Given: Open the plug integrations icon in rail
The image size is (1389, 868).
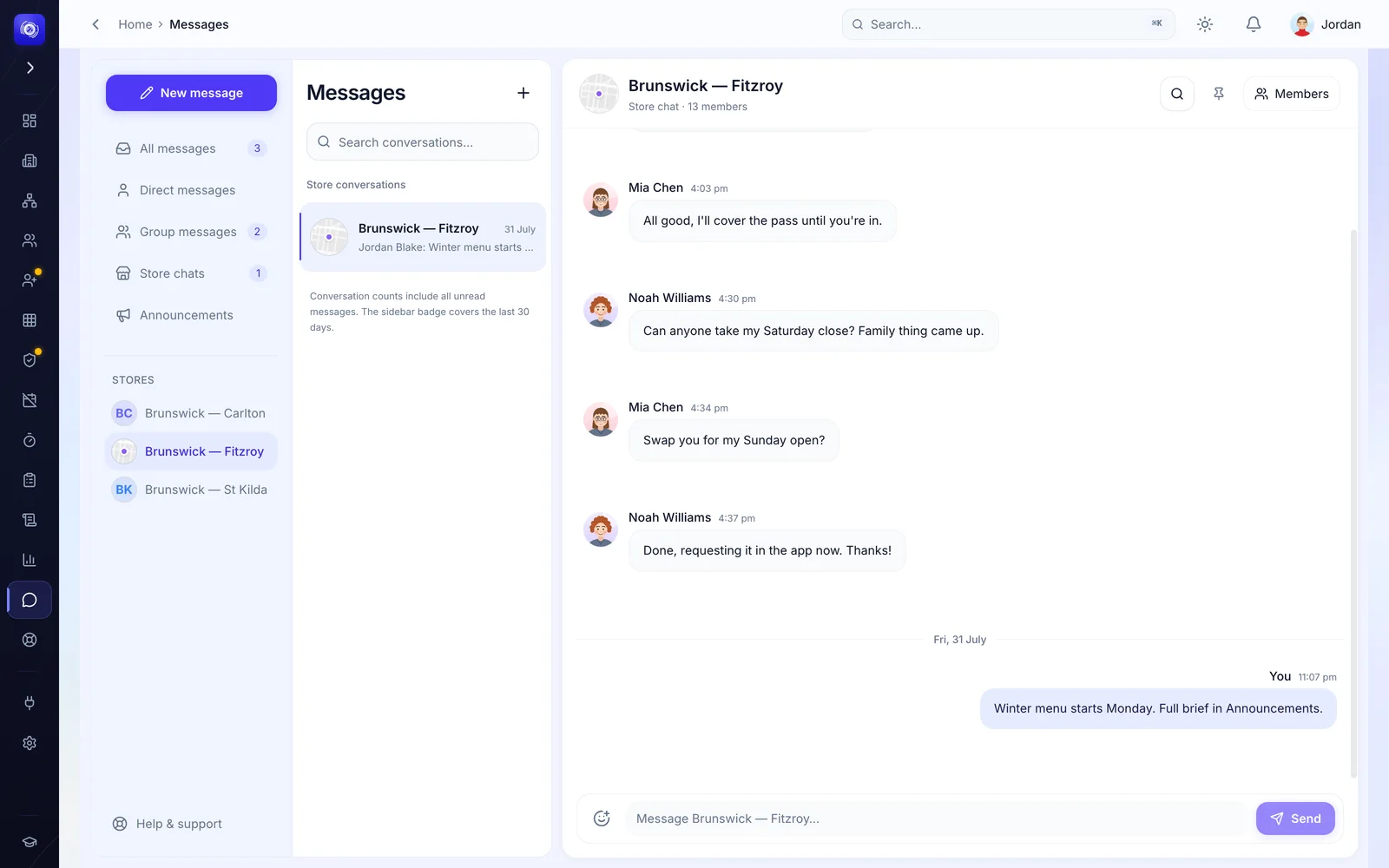Looking at the screenshot, I should 30,703.
